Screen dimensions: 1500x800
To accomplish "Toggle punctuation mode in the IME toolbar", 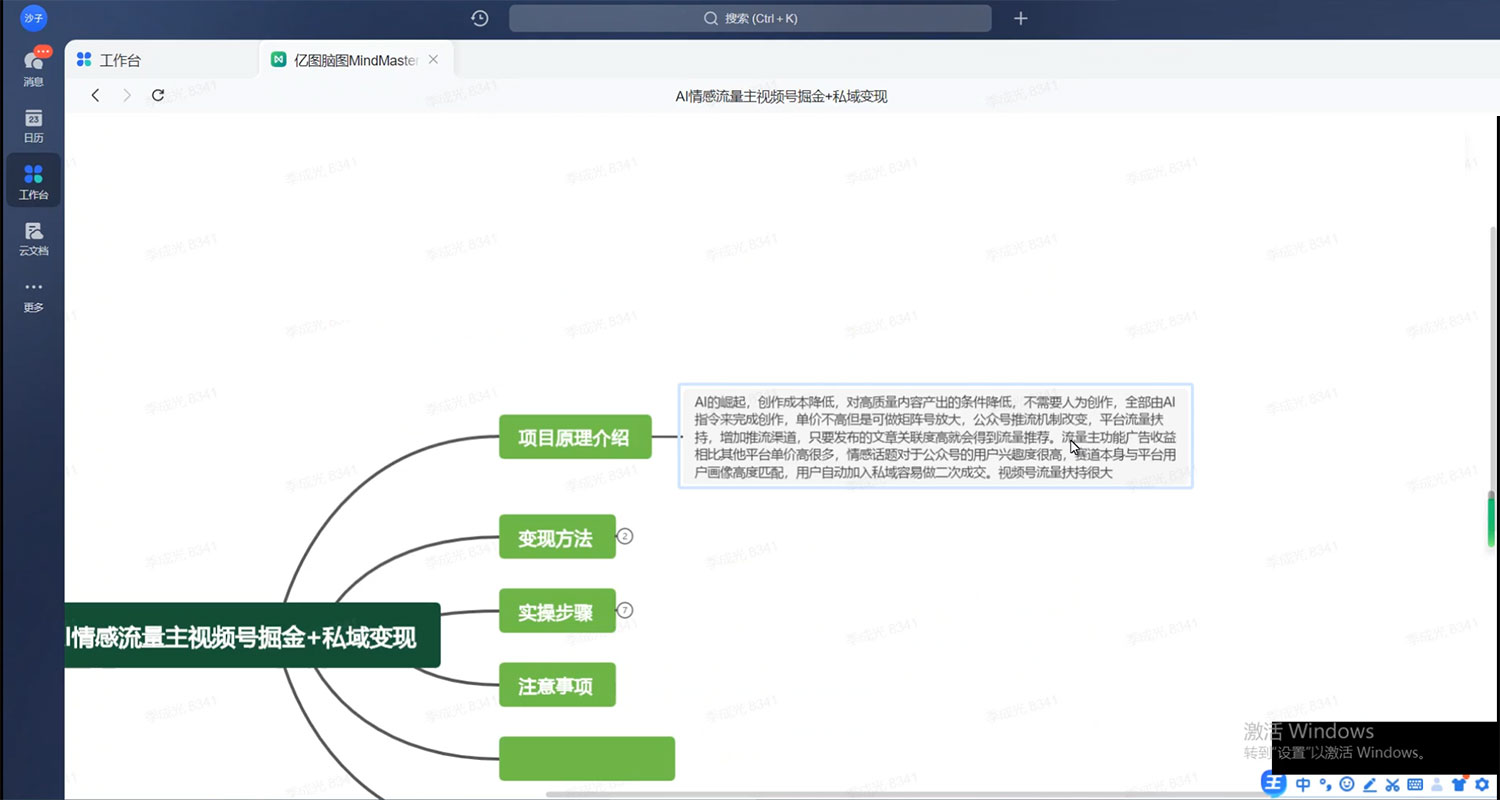I will (x=1325, y=785).
